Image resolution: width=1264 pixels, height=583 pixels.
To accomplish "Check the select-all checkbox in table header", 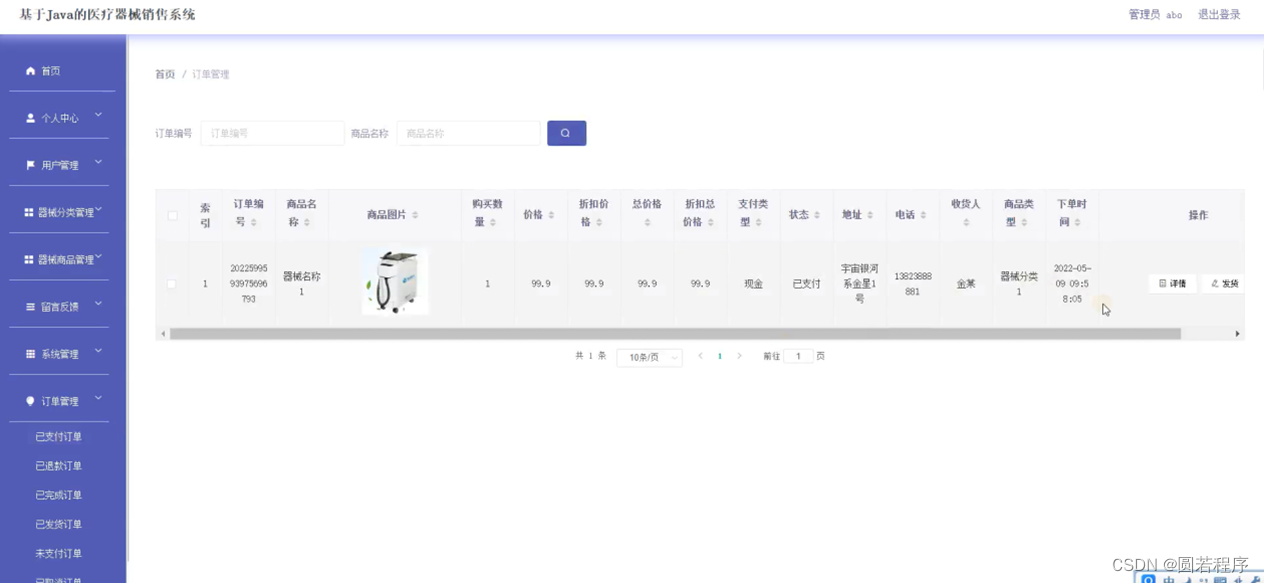I will tap(172, 213).
